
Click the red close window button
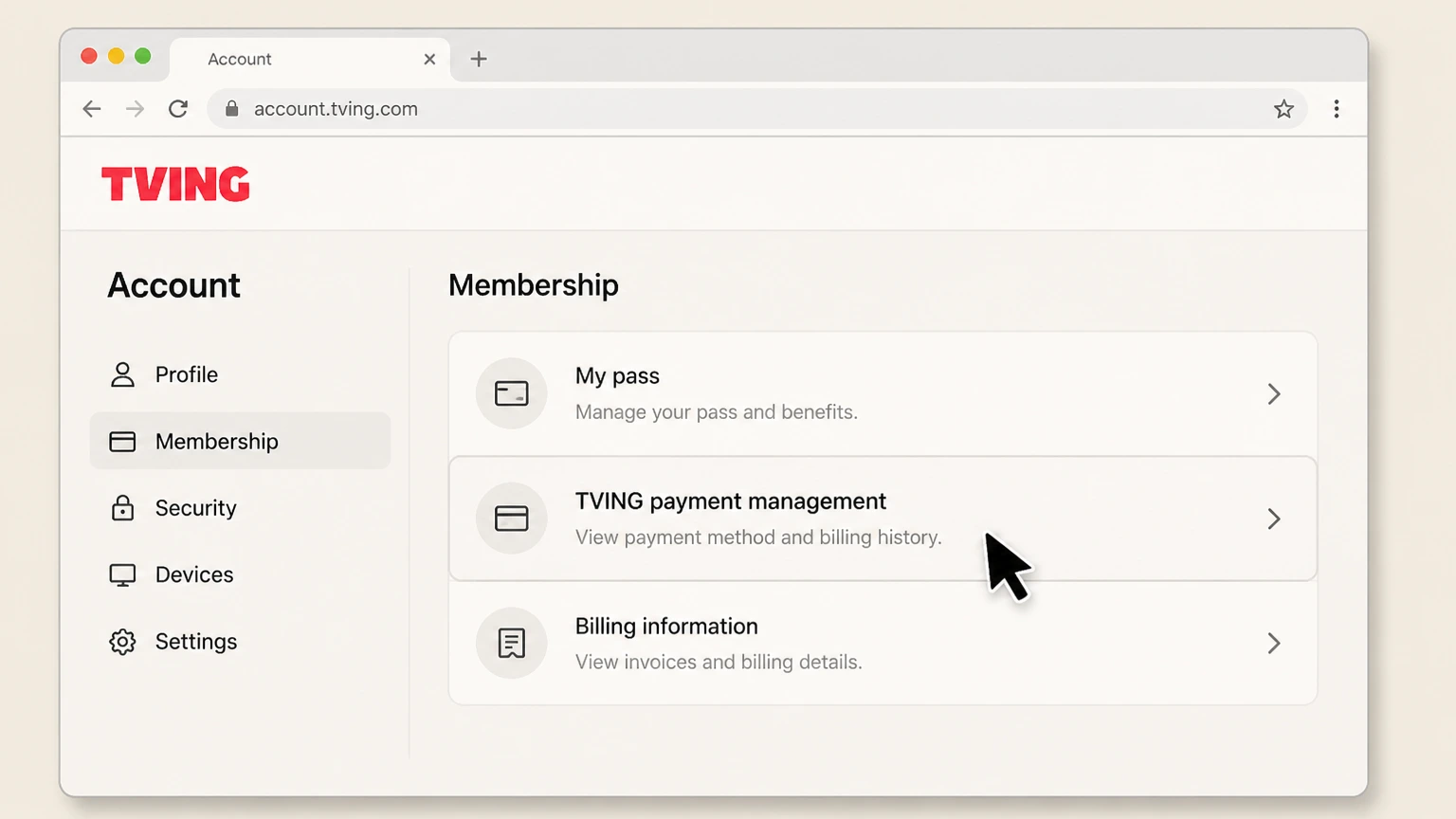[x=89, y=56]
